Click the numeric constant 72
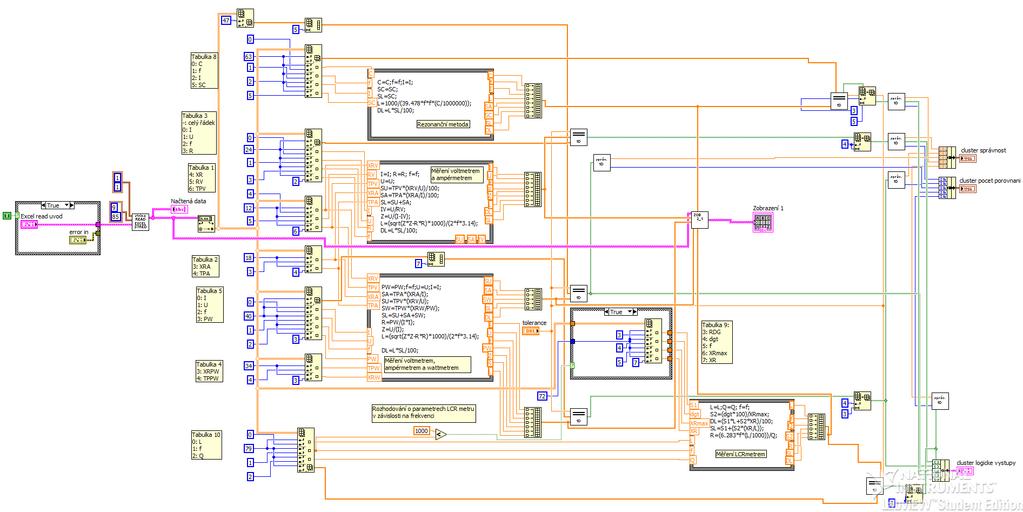1023x512 pixels. [542, 396]
